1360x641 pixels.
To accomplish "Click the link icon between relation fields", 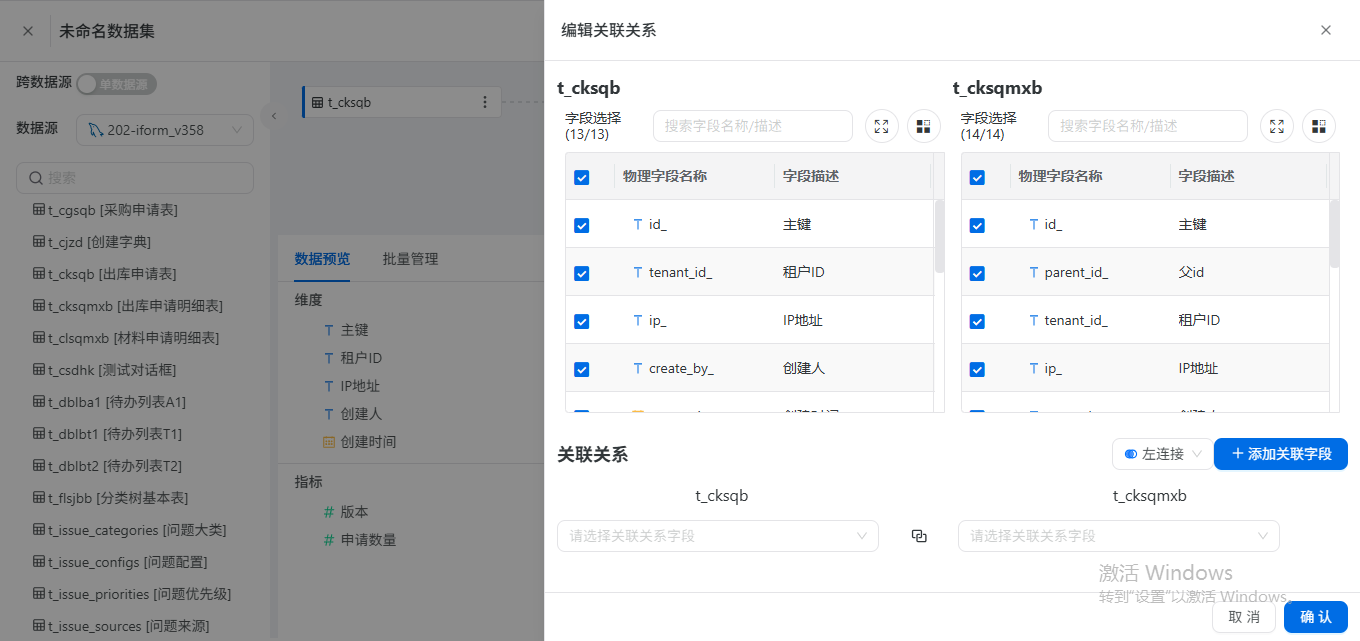I will coord(919,536).
